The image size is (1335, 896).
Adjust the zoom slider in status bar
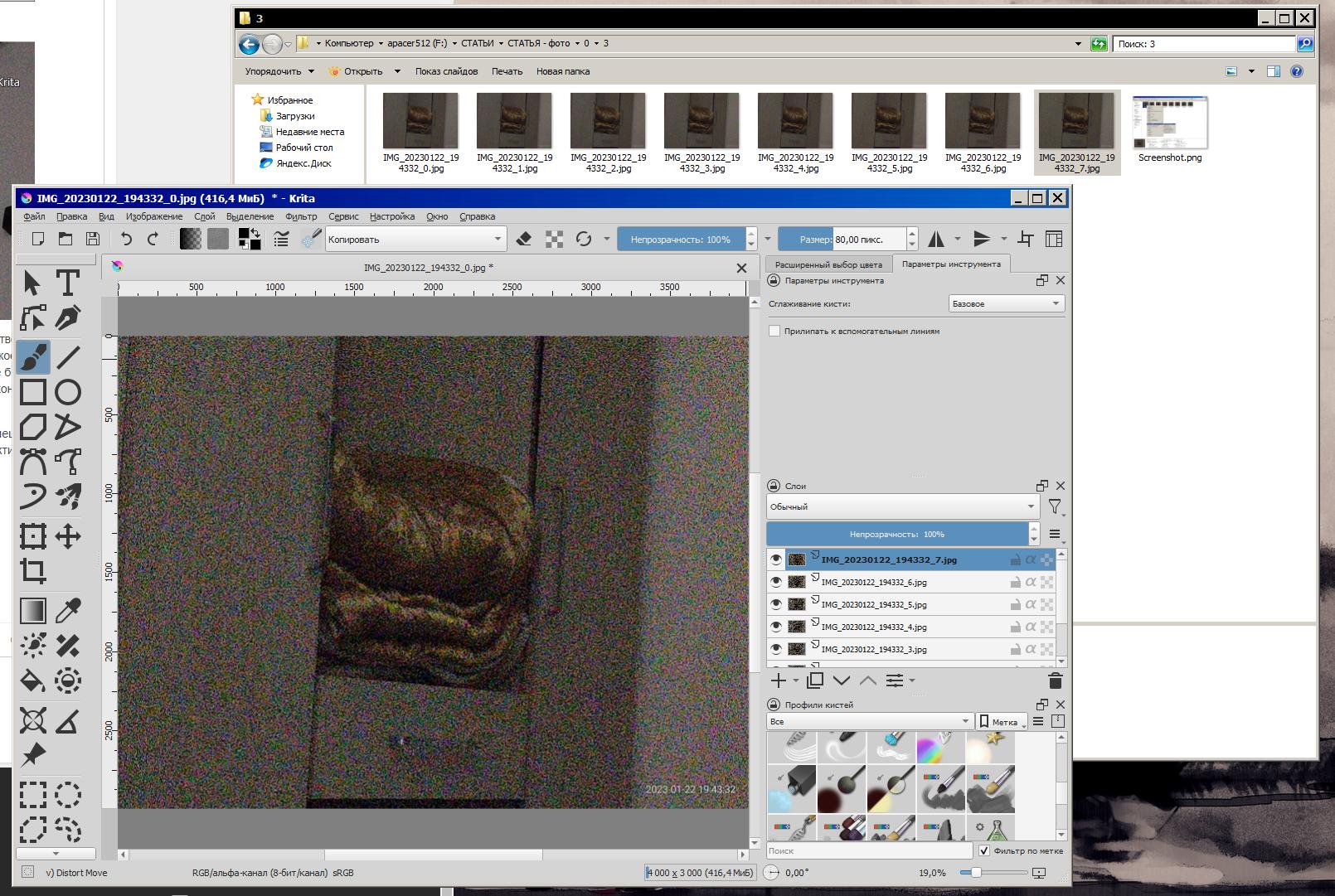tap(977, 873)
